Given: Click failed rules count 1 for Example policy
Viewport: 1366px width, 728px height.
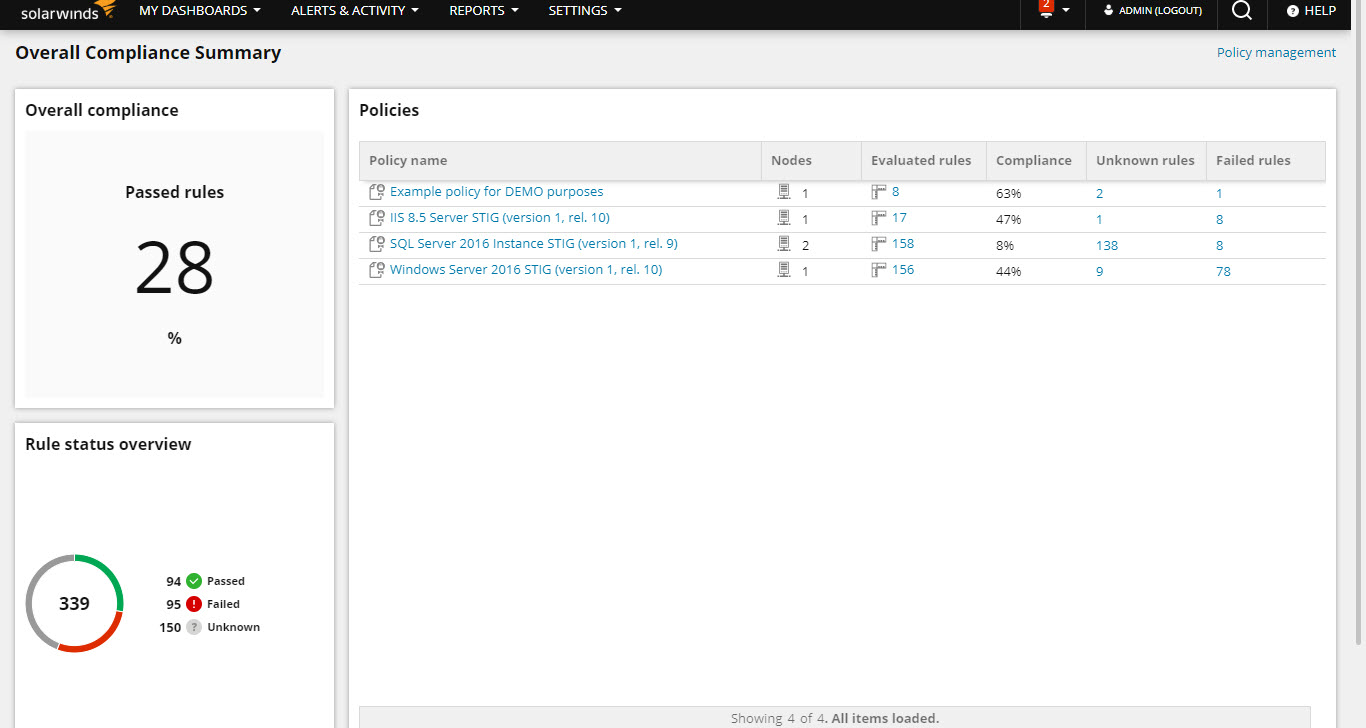Looking at the screenshot, I should (1220, 194).
